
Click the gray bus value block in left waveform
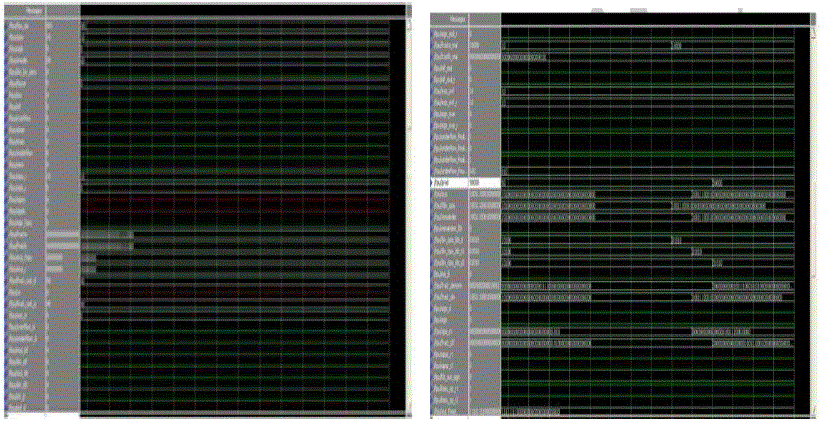(x=107, y=237)
